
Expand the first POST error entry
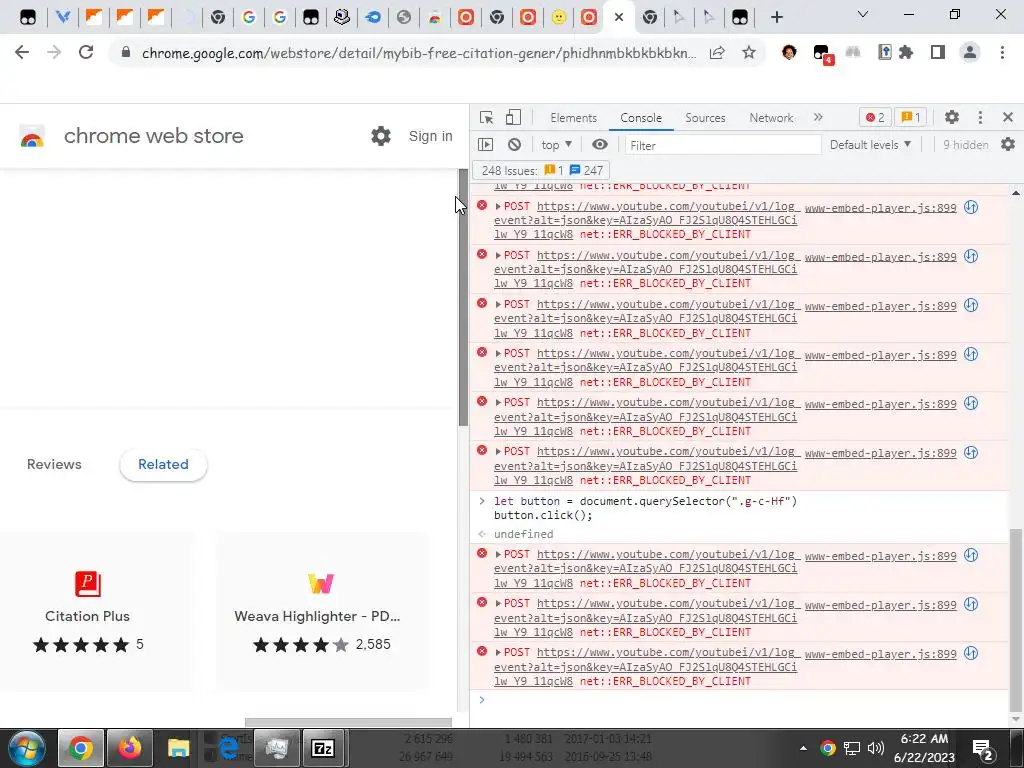point(498,206)
